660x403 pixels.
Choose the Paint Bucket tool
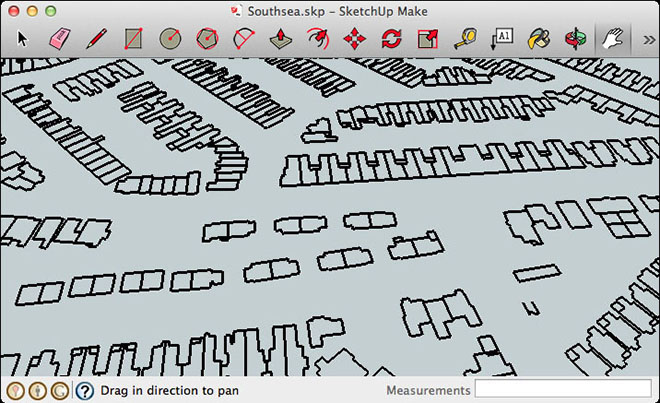pos(539,39)
